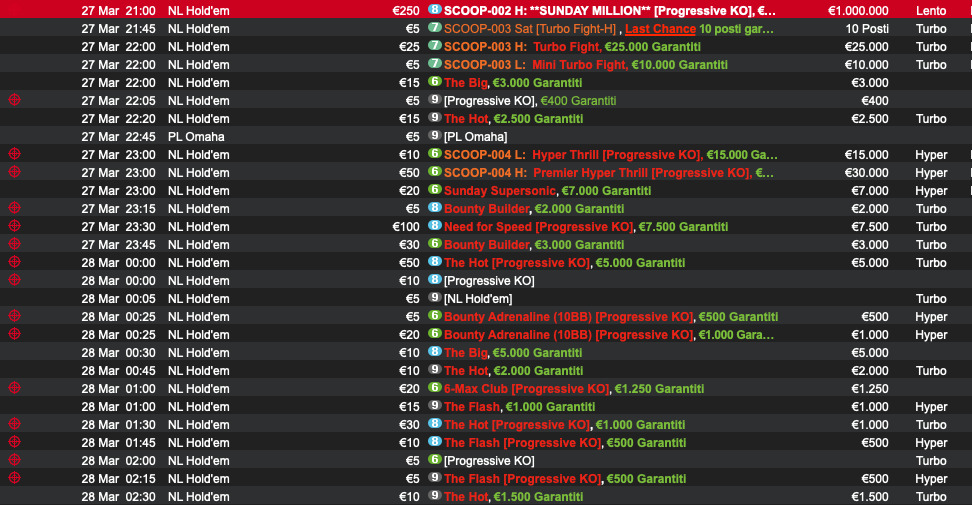Open the Sunday Supersonic €7.000 Garantiti tournament
This screenshot has height=505, width=972.
(547, 191)
